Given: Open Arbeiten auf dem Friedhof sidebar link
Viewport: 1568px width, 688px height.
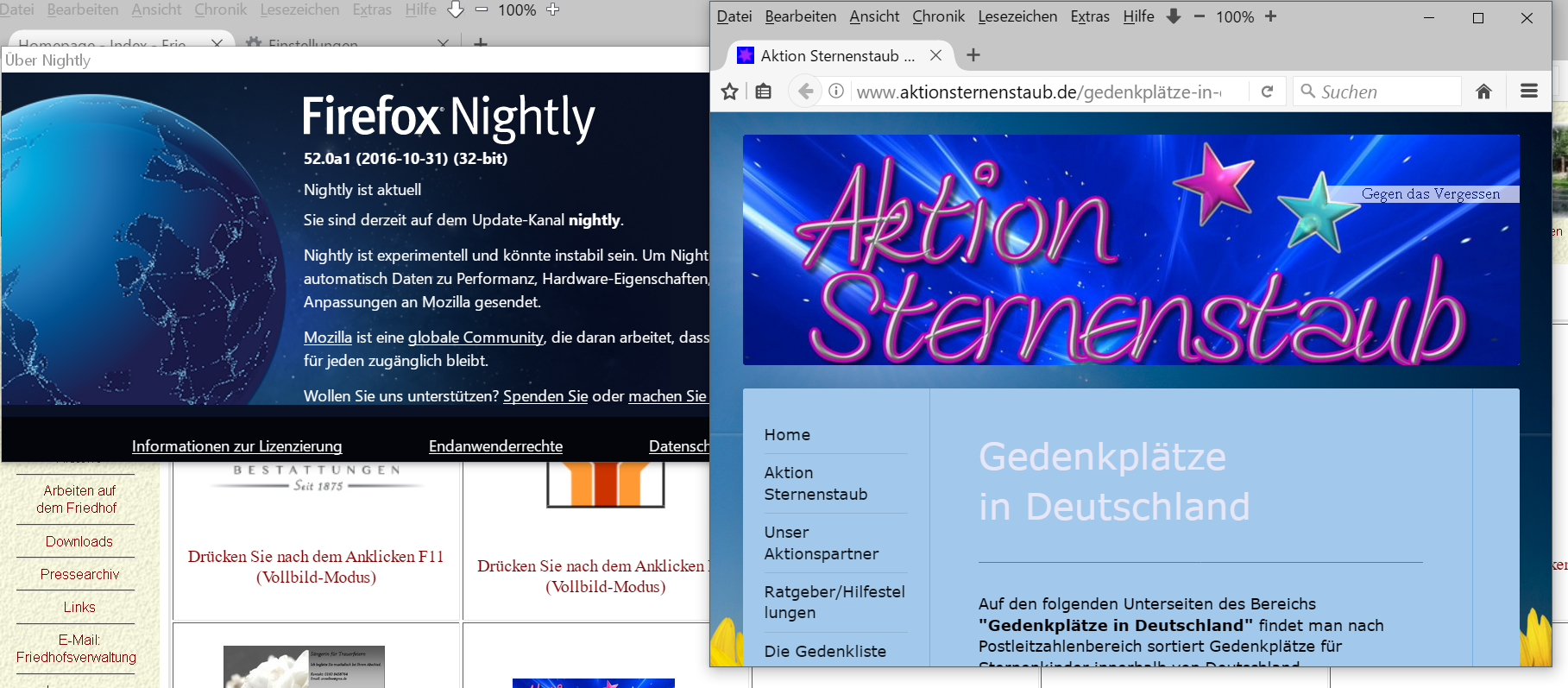Looking at the screenshot, I should pyautogui.click(x=77, y=499).
